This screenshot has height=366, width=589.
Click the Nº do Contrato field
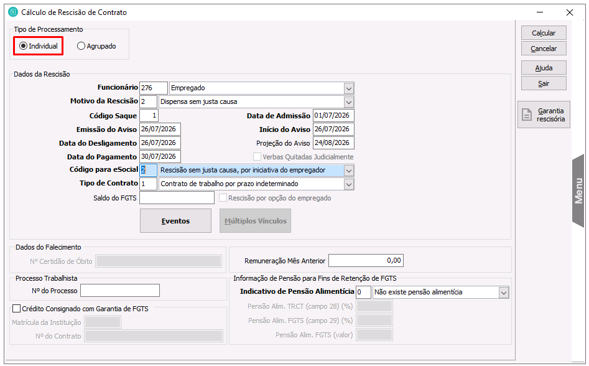tap(154, 336)
